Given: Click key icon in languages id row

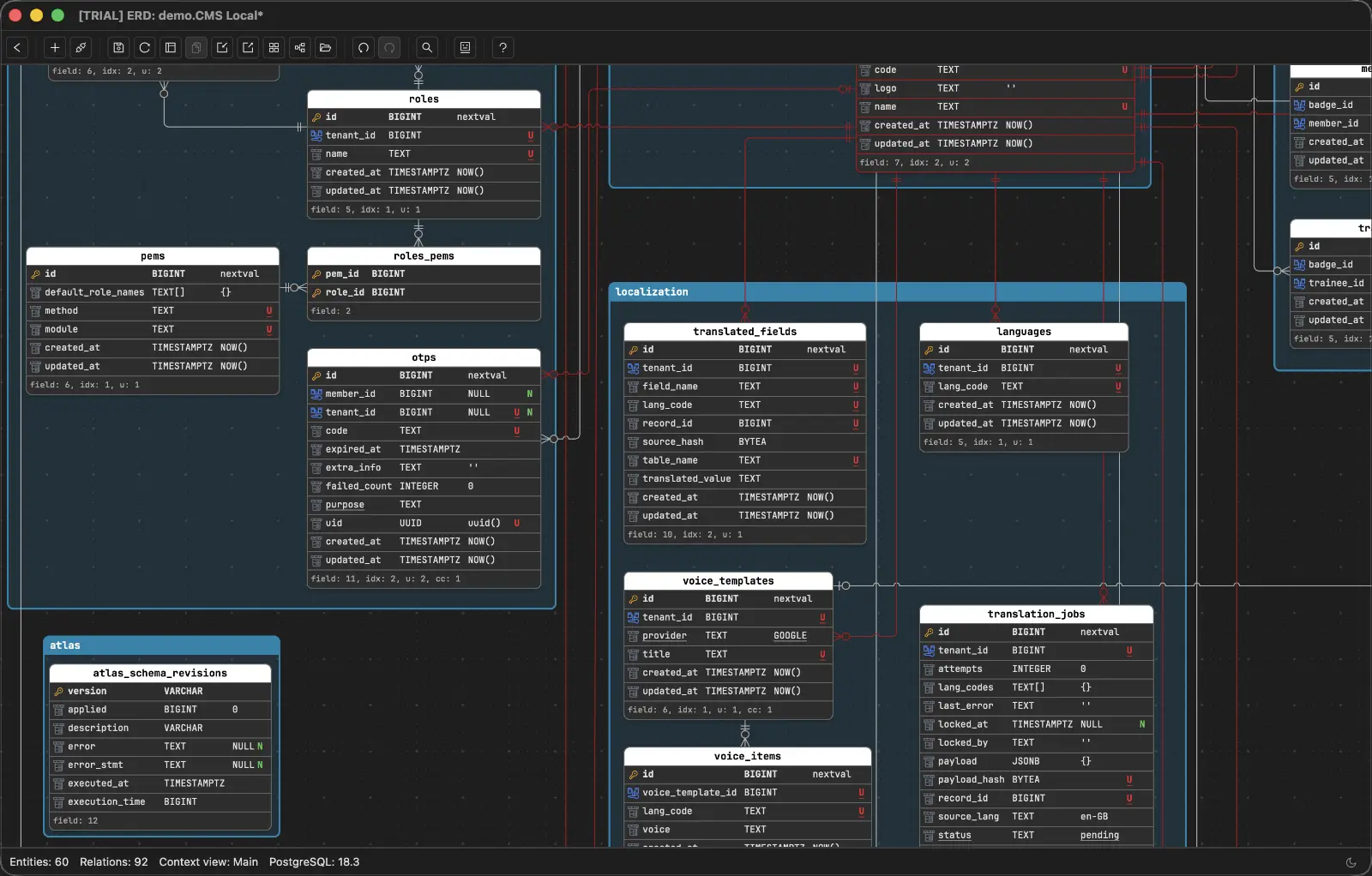Looking at the screenshot, I should (929, 350).
